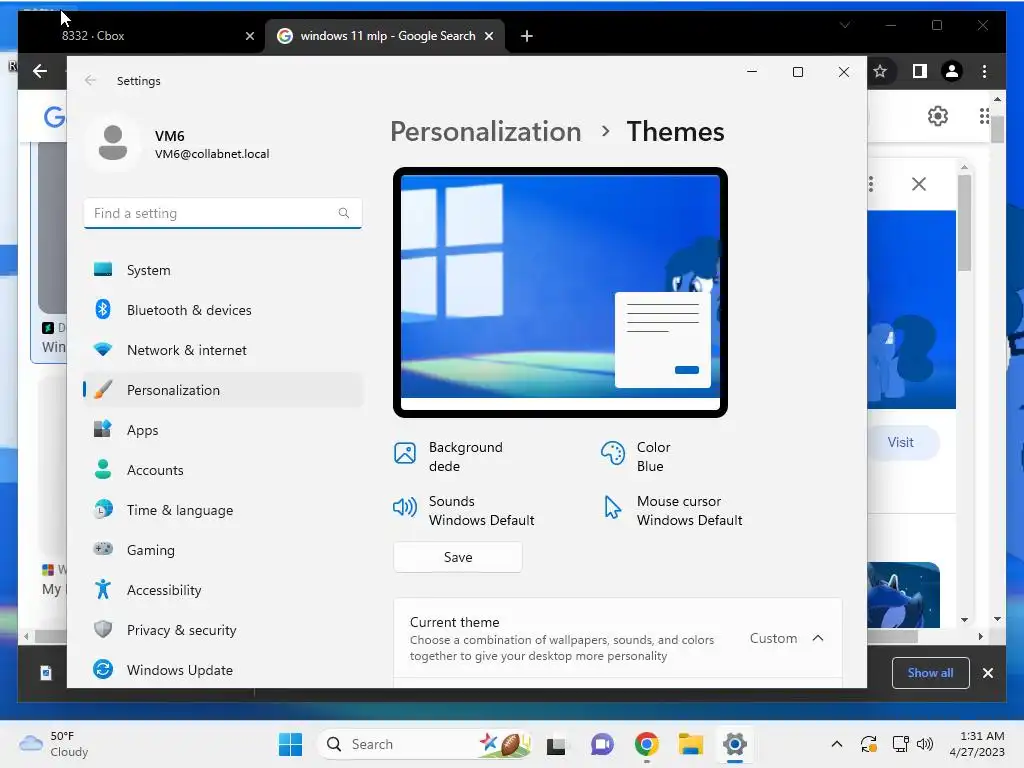1024x768 pixels.
Task: Click the Background picture icon
Action: [x=405, y=453]
